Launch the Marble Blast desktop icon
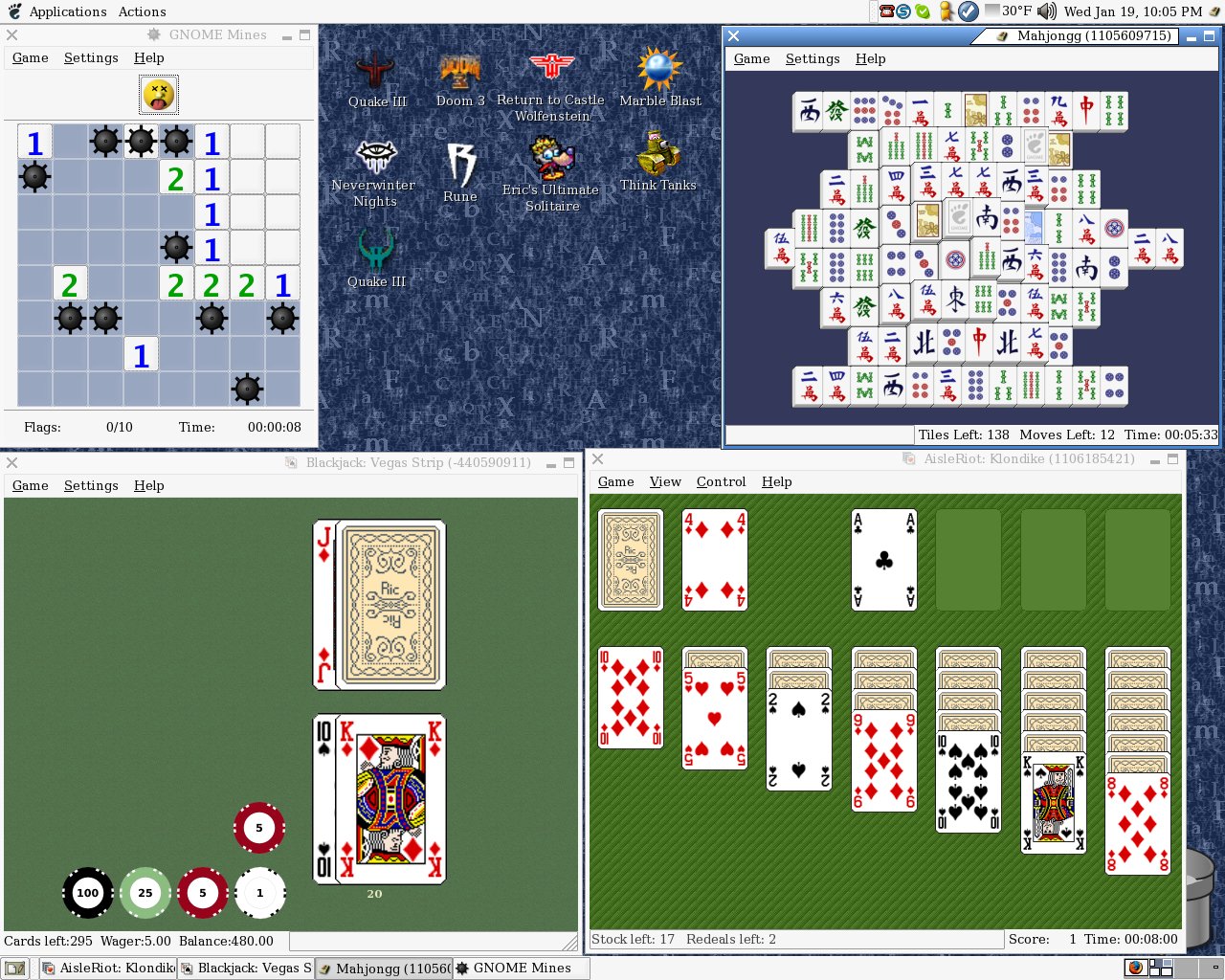This screenshot has height=980, width=1225. [x=660, y=78]
